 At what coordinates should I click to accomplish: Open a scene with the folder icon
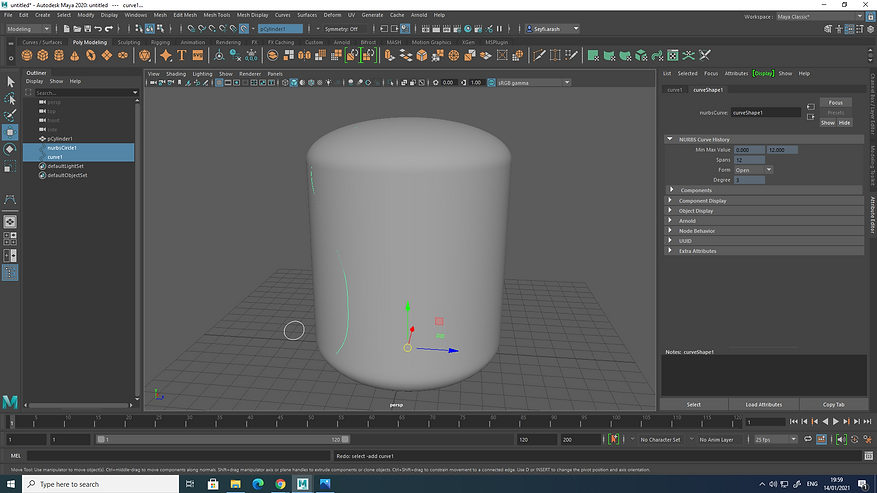pos(77,29)
